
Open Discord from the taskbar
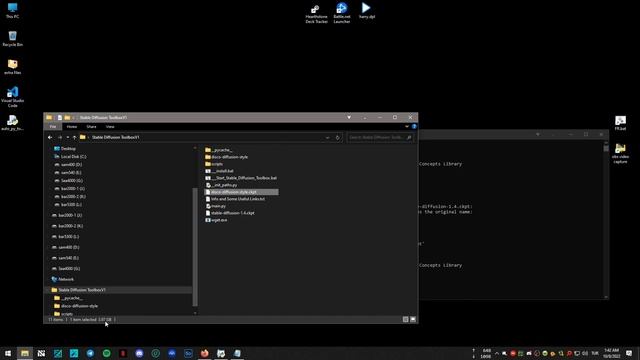tap(139, 353)
